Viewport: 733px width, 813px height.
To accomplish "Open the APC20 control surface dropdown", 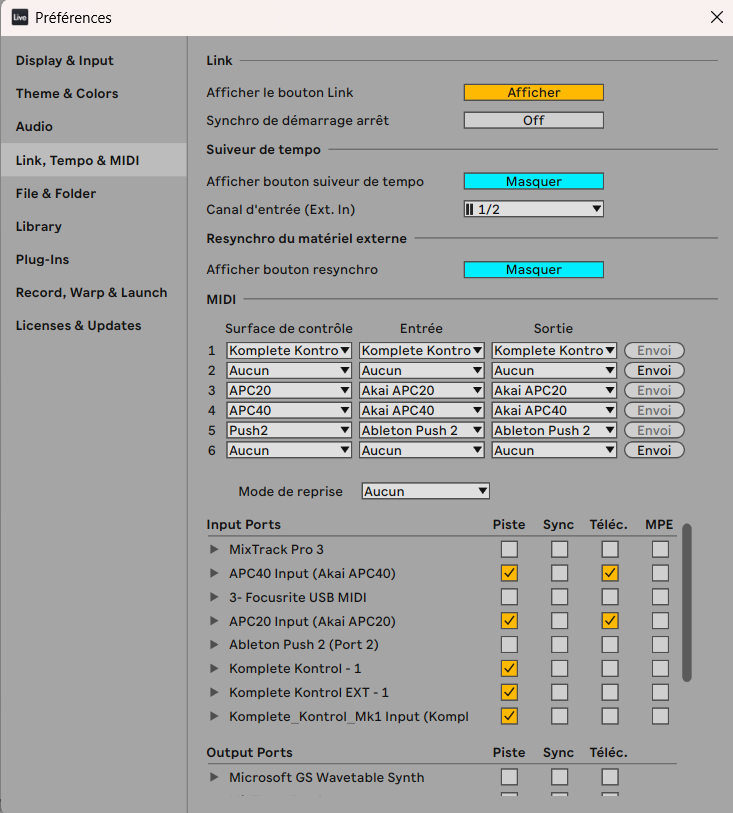I will point(289,390).
